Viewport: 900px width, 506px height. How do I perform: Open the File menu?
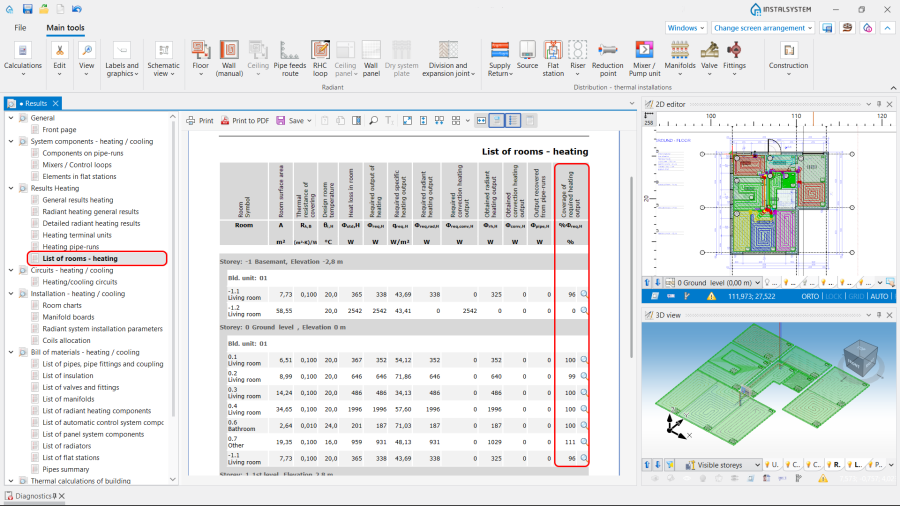coord(20,28)
